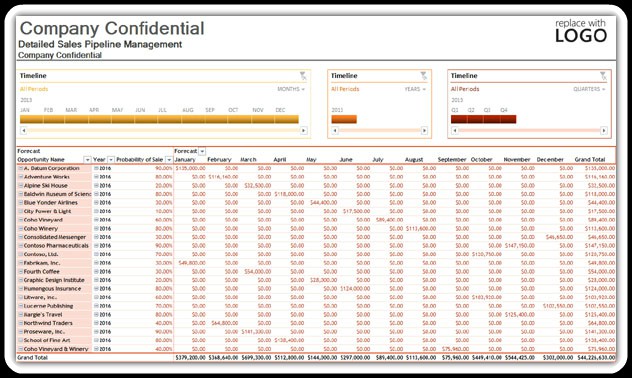Viewport: 632px width, 378px height.
Task: Select All Periods label in years timeline
Action: coord(345,89)
